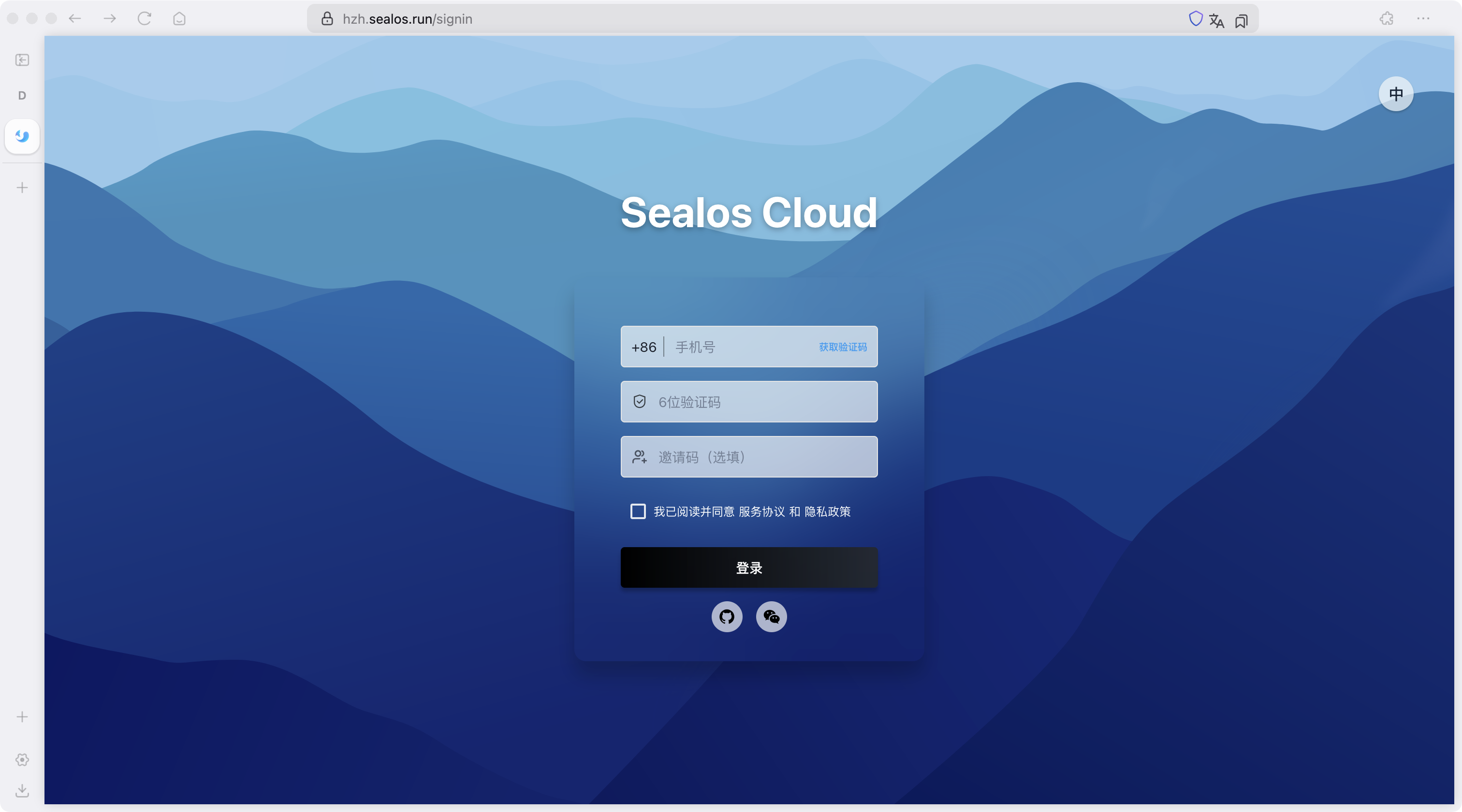Open the +86 country code selector

[643, 347]
